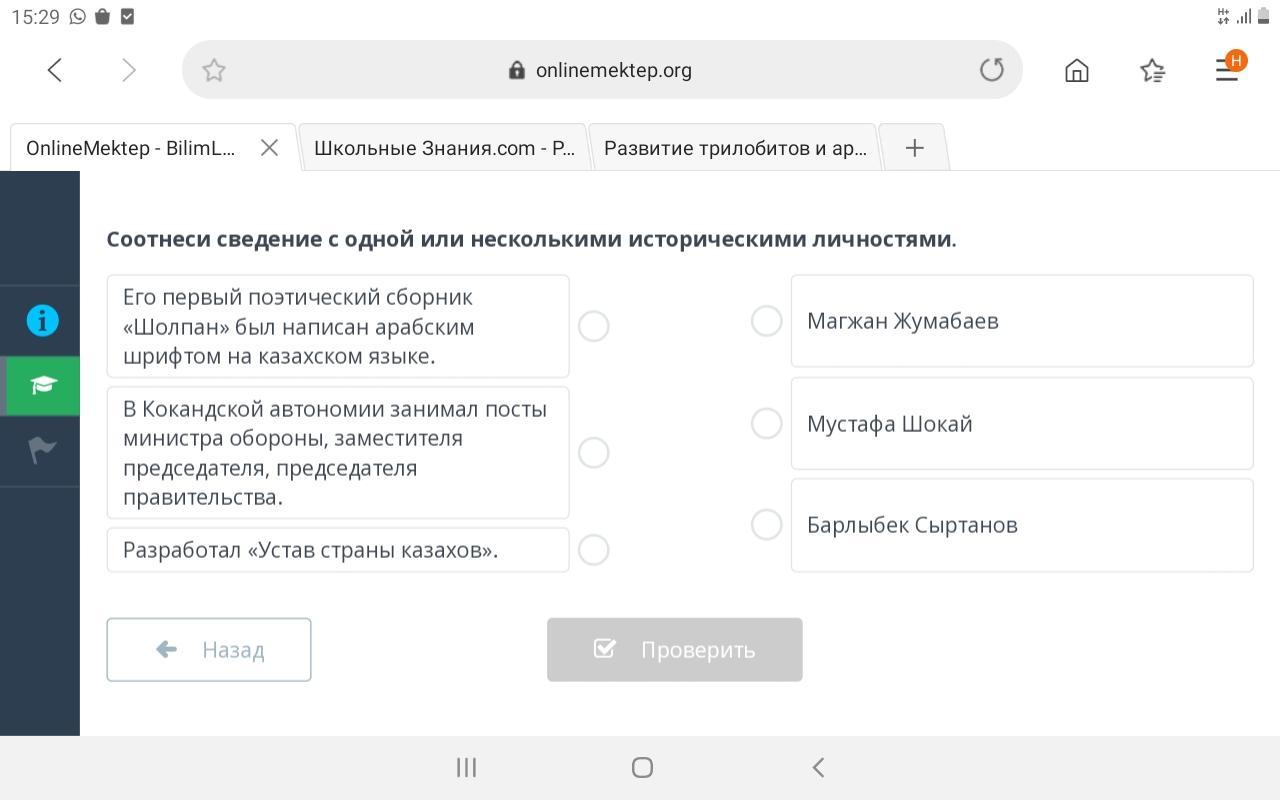Switch to Школьные Знания.com tab
The width and height of the screenshot is (1280, 800).
[444, 148]
